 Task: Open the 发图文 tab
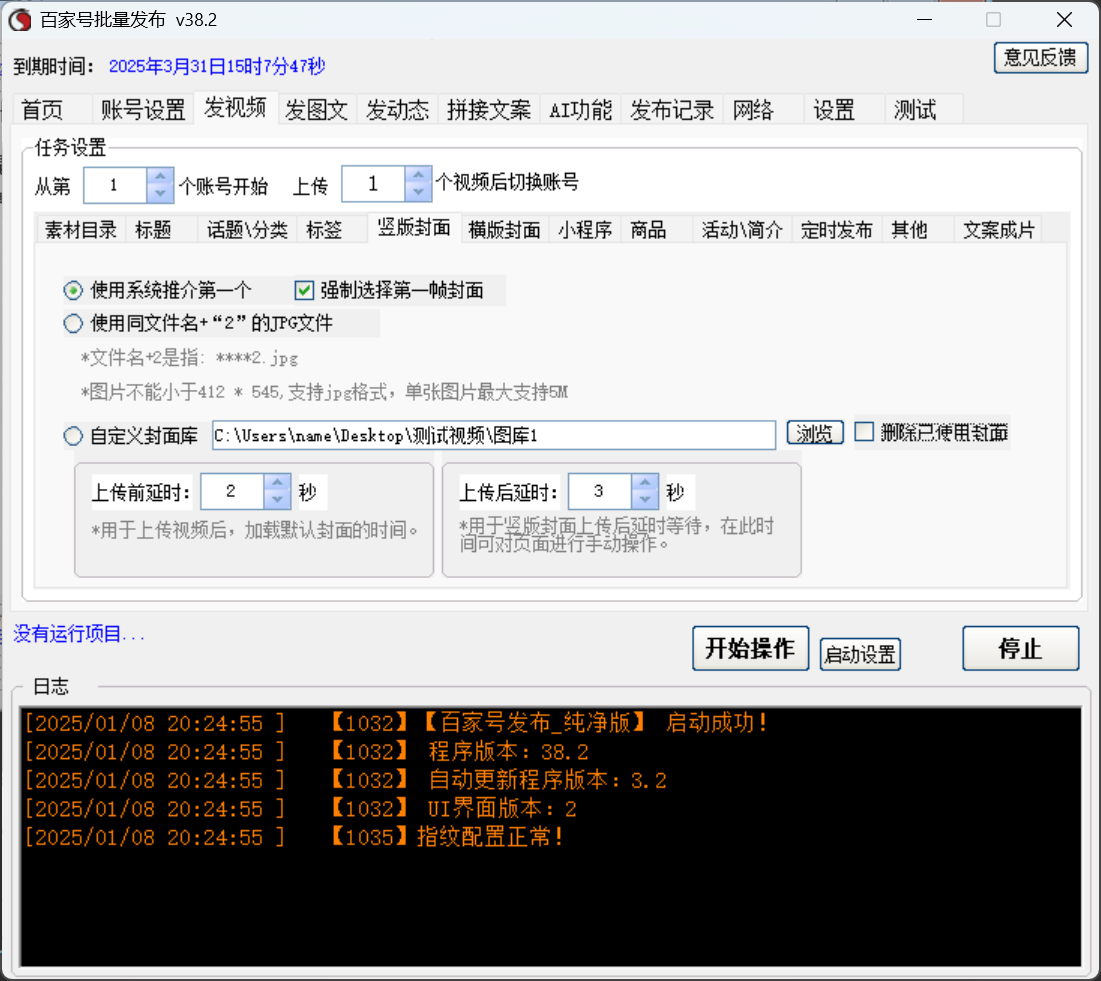coord(317,110)
